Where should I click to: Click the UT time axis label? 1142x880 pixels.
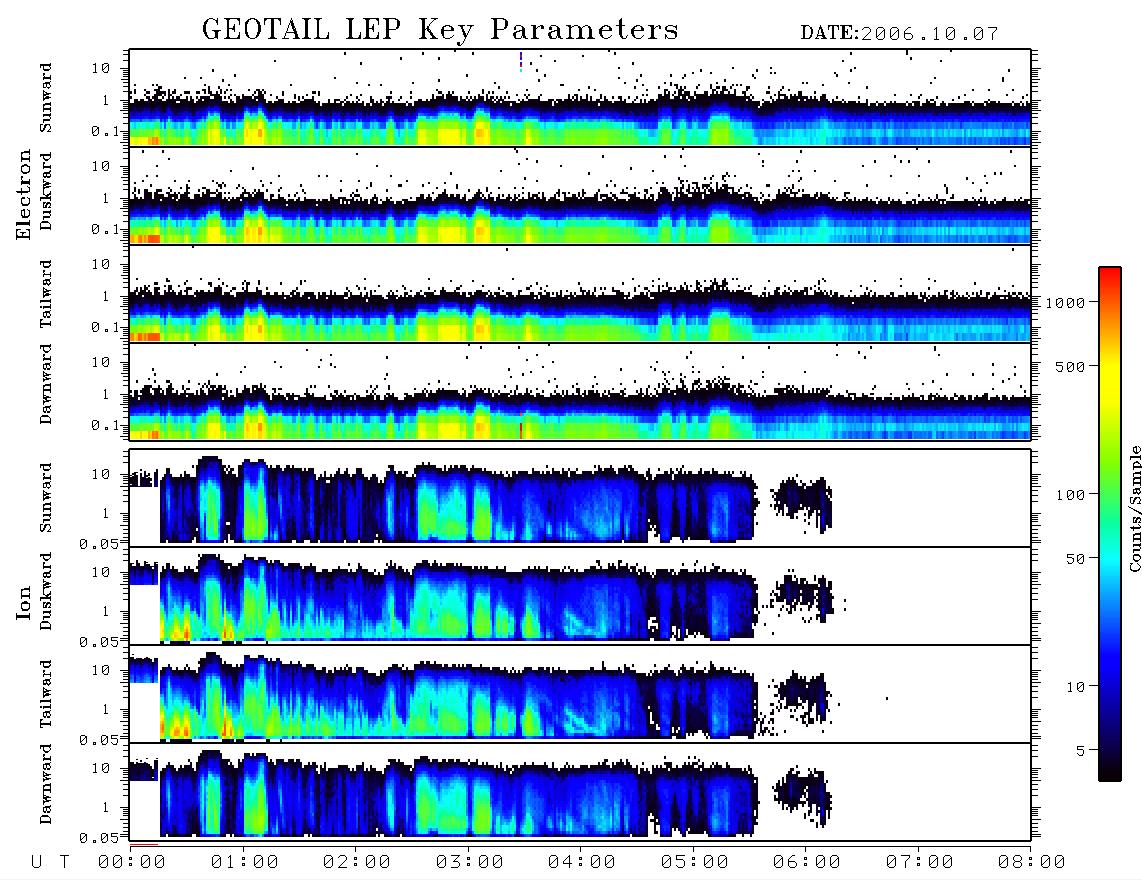point(50,862)
